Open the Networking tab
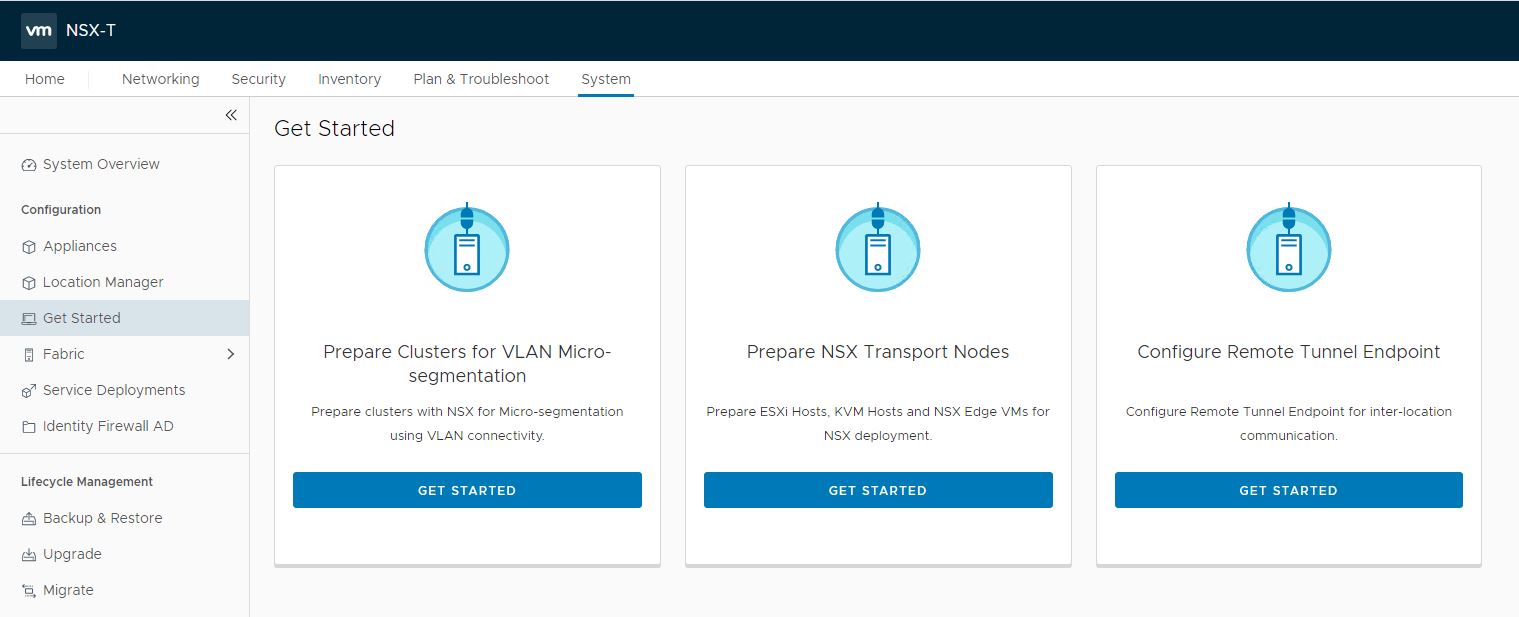 click(x=160, y=79)
